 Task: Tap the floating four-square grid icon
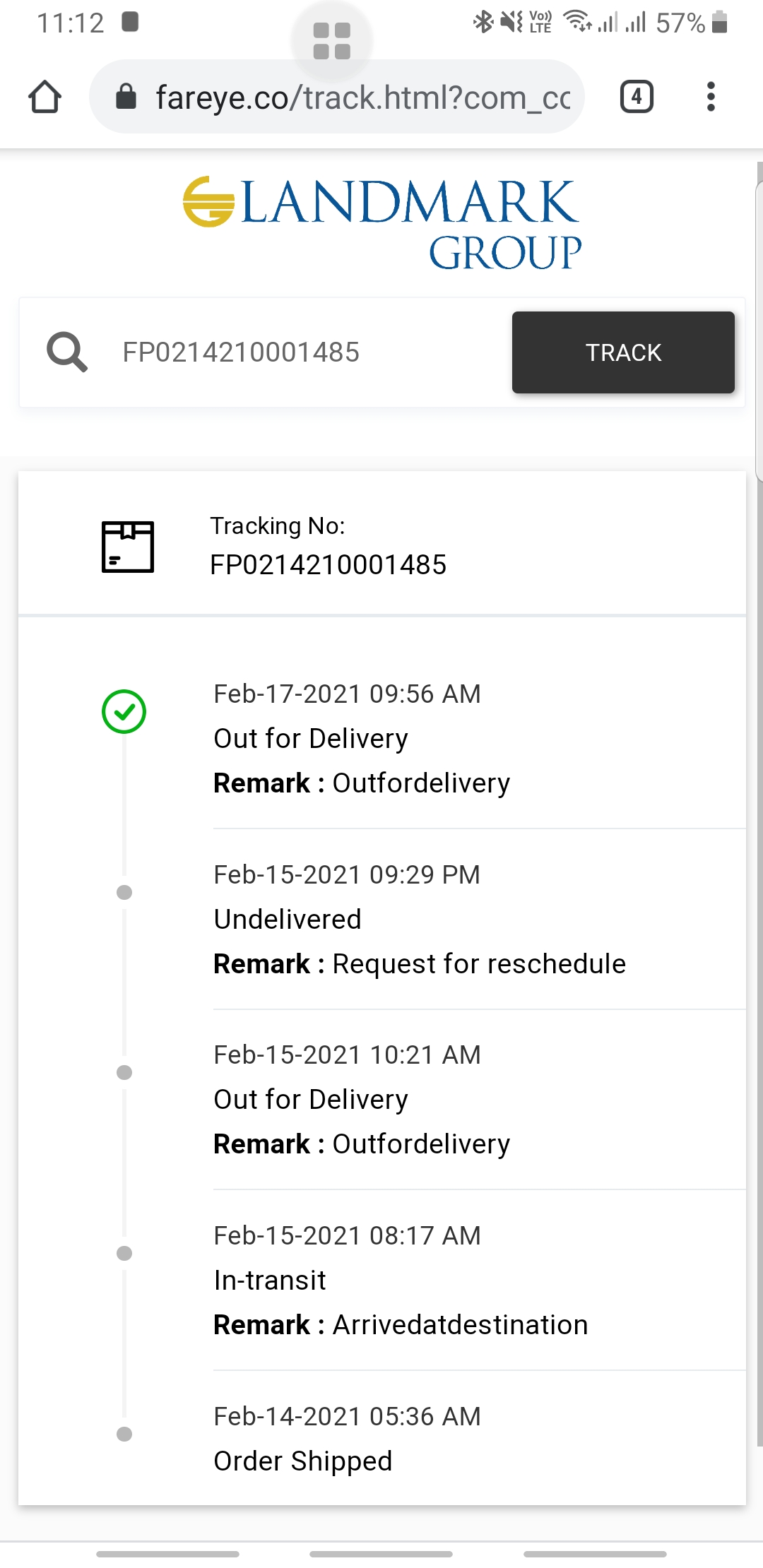pos(331,41)
